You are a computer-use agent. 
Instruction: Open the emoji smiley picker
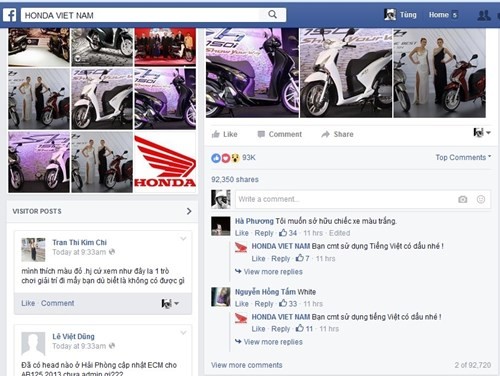(481, 199)
